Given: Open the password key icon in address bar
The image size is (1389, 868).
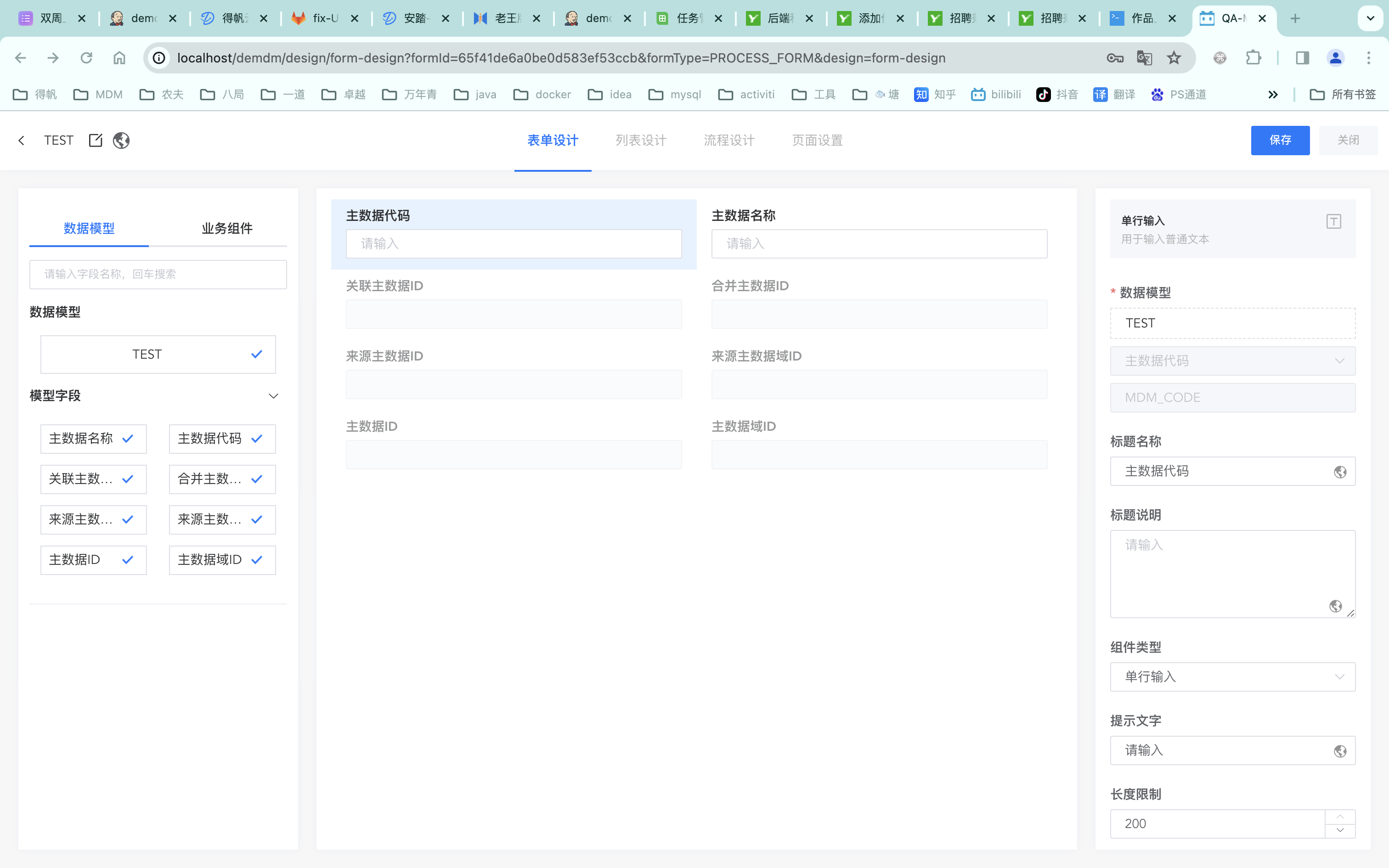Looking at the screenshot, I should pyautogui.click(x=1115, y=58).
